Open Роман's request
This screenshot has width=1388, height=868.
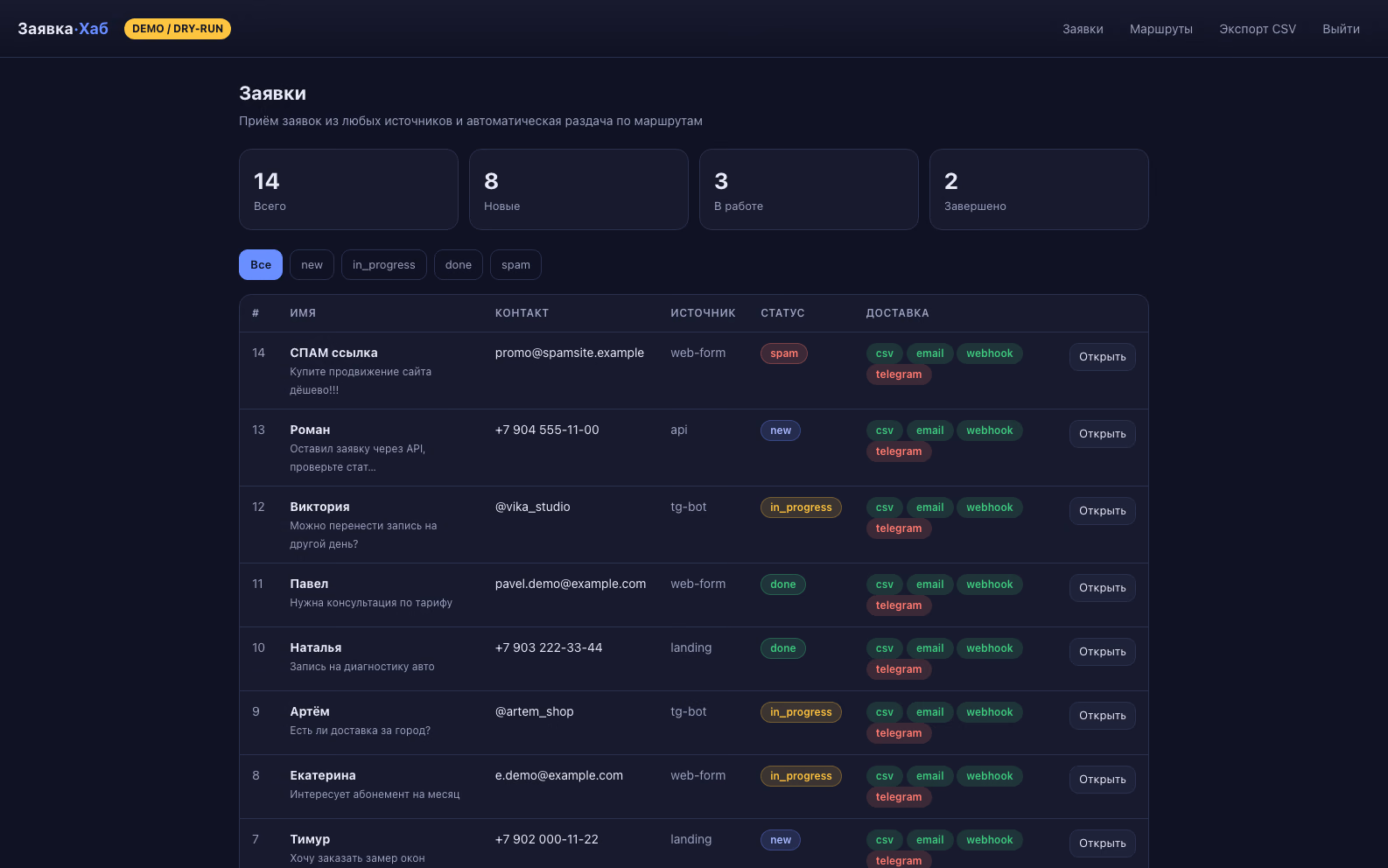click(x=1102, y=434)
